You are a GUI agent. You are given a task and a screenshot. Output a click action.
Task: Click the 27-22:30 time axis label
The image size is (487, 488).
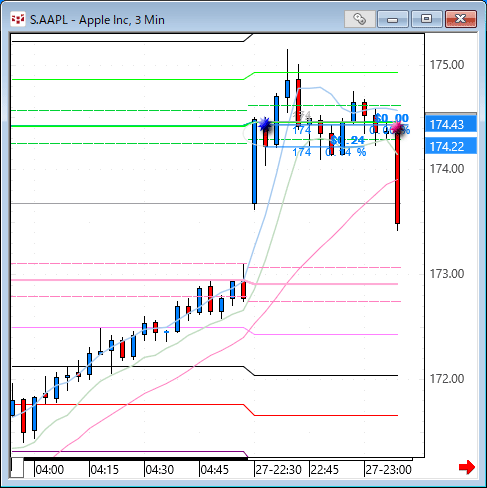[x=279, y=470]
